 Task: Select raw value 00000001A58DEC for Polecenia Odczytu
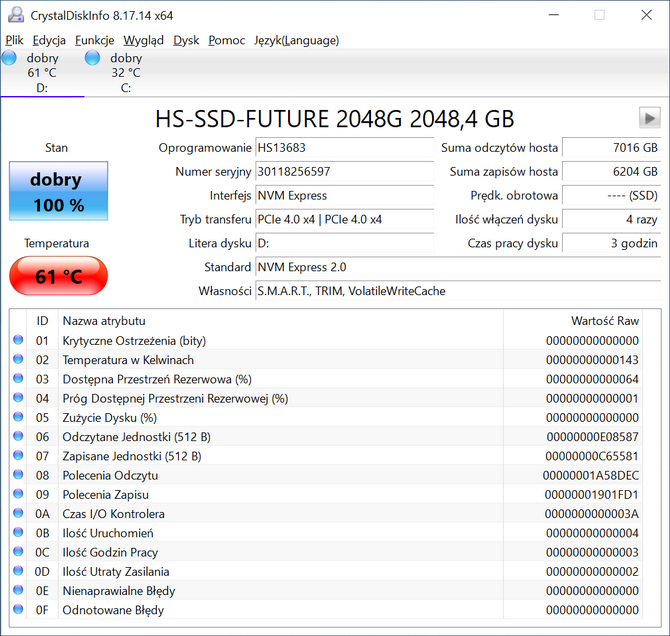[x=591, y=475]
